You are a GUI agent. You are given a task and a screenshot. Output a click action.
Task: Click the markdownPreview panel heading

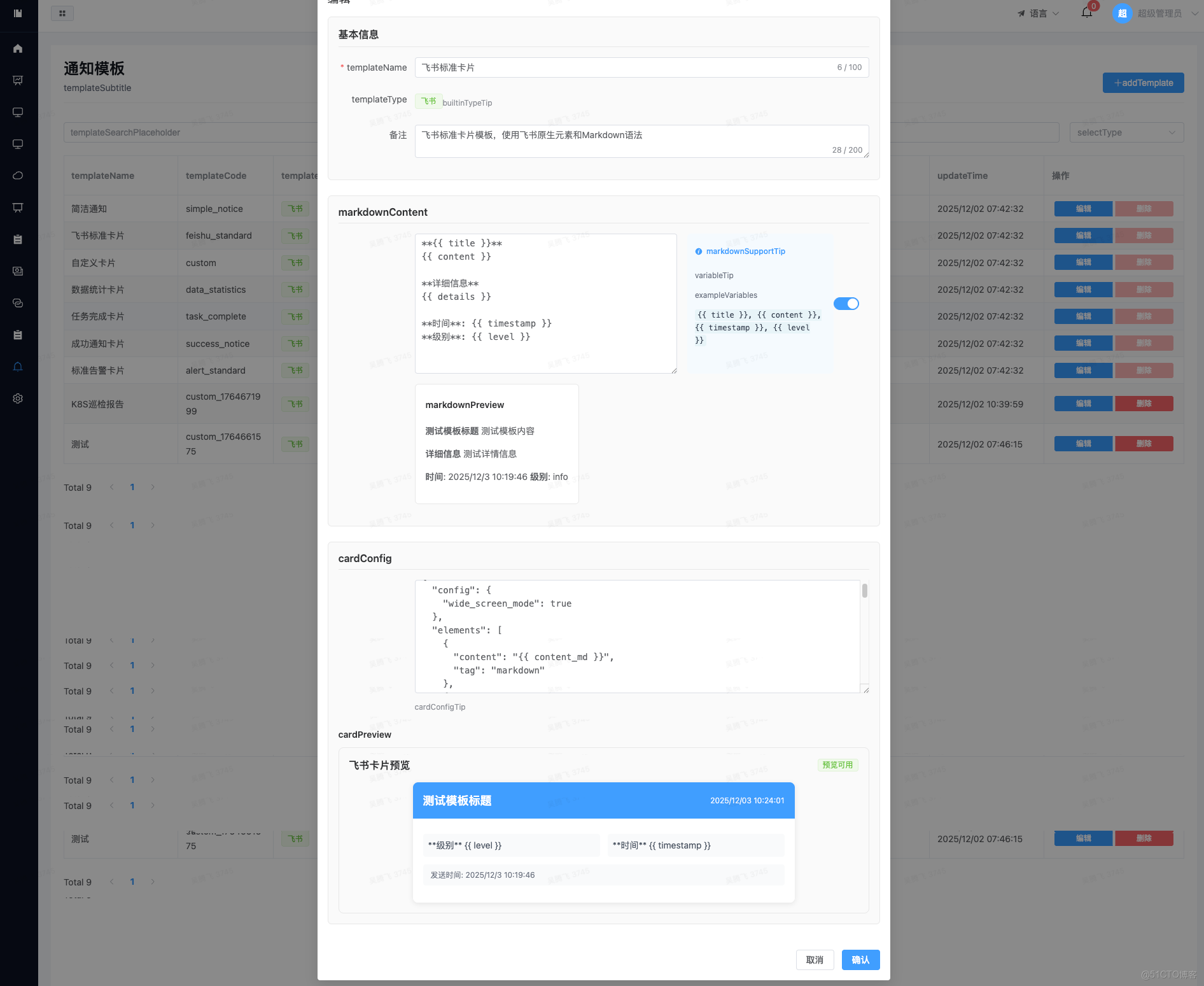click(x=465, y=405)
